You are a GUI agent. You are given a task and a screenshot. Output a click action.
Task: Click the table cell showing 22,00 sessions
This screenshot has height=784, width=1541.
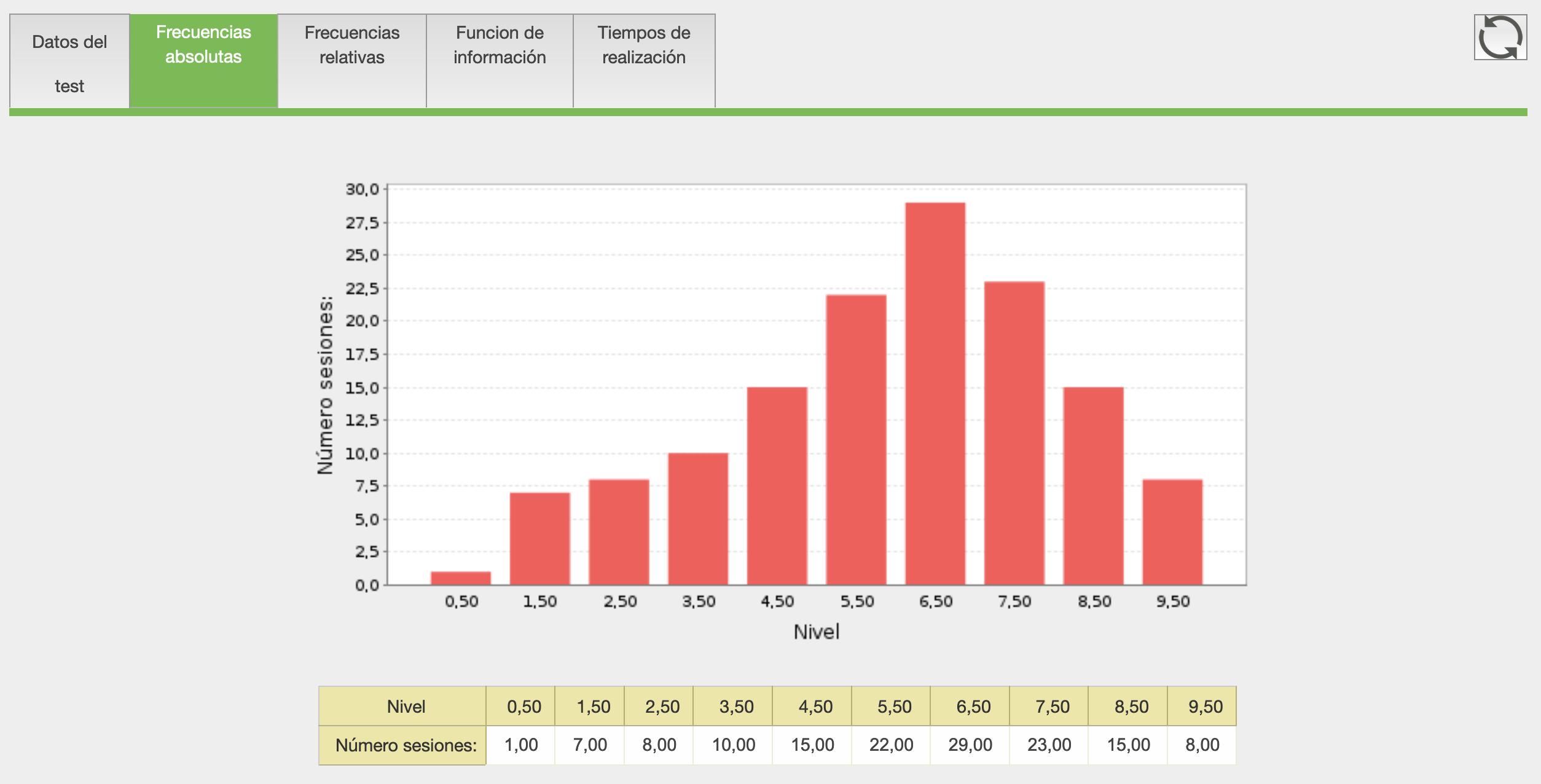coord(891,745)
